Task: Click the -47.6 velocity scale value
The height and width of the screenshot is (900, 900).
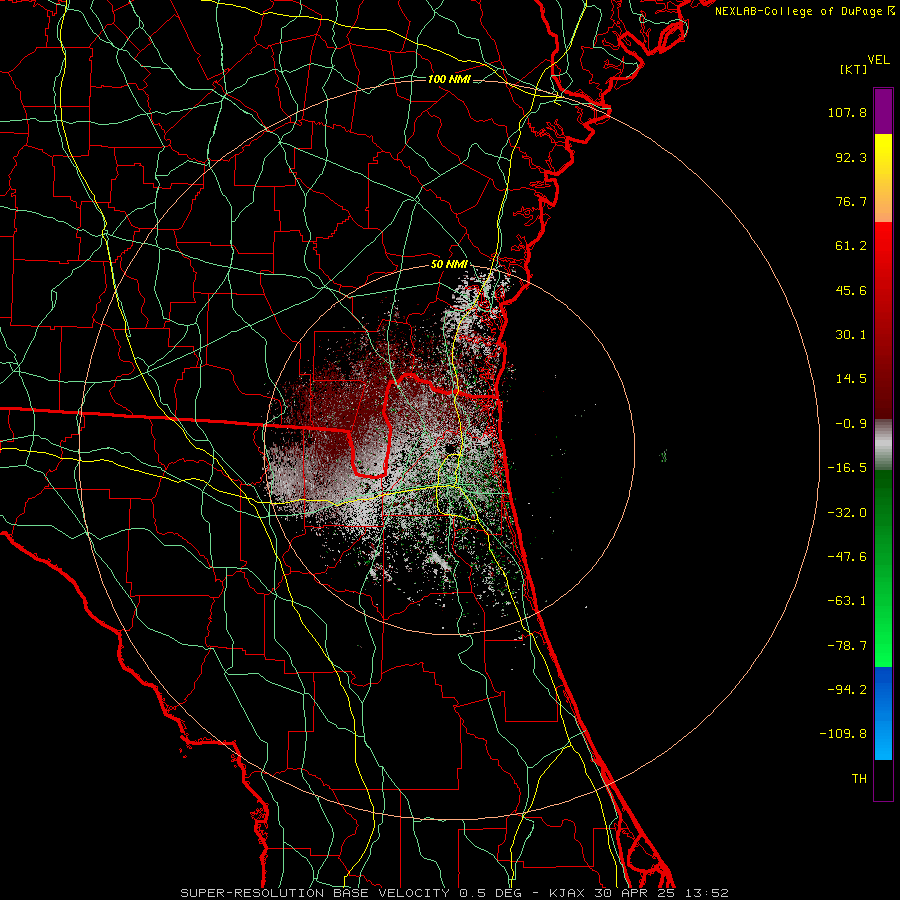Action: 847,557
